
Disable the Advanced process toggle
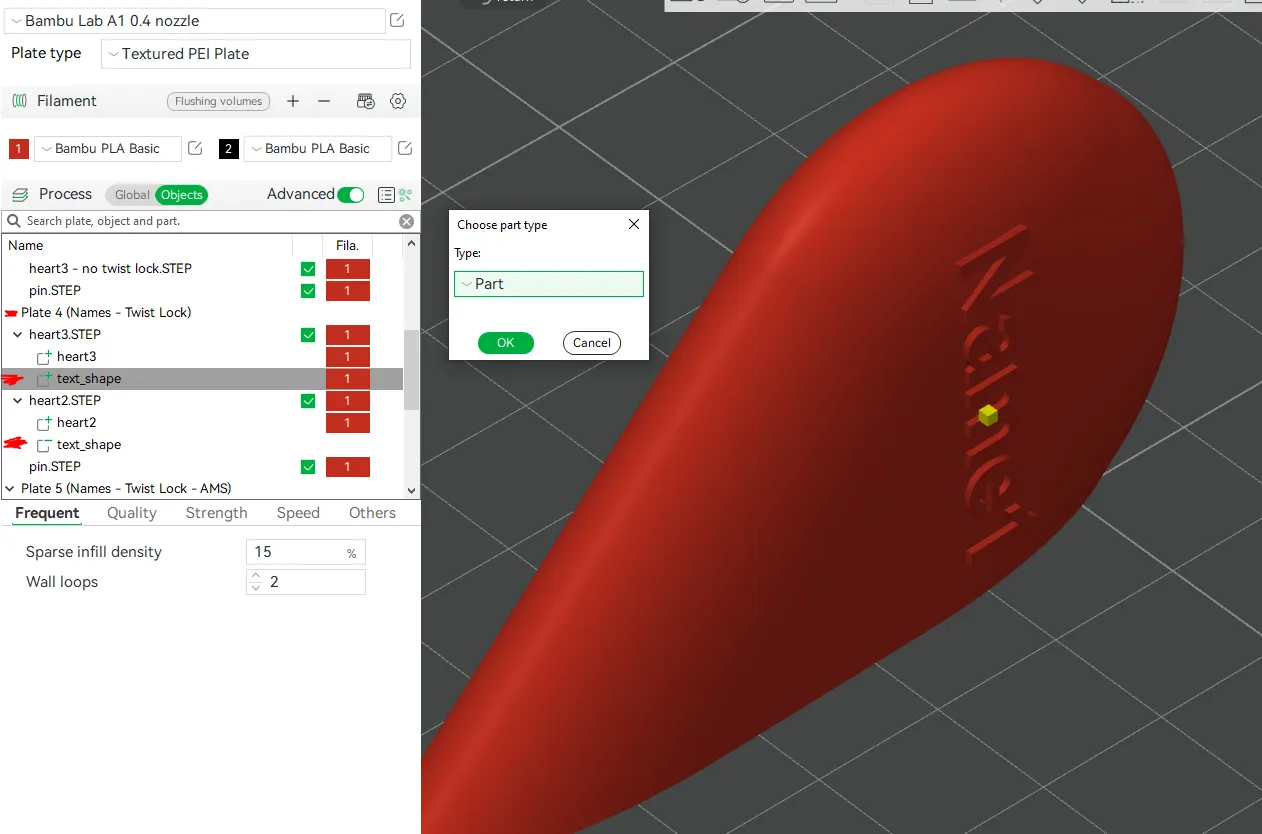coord(350,194)
